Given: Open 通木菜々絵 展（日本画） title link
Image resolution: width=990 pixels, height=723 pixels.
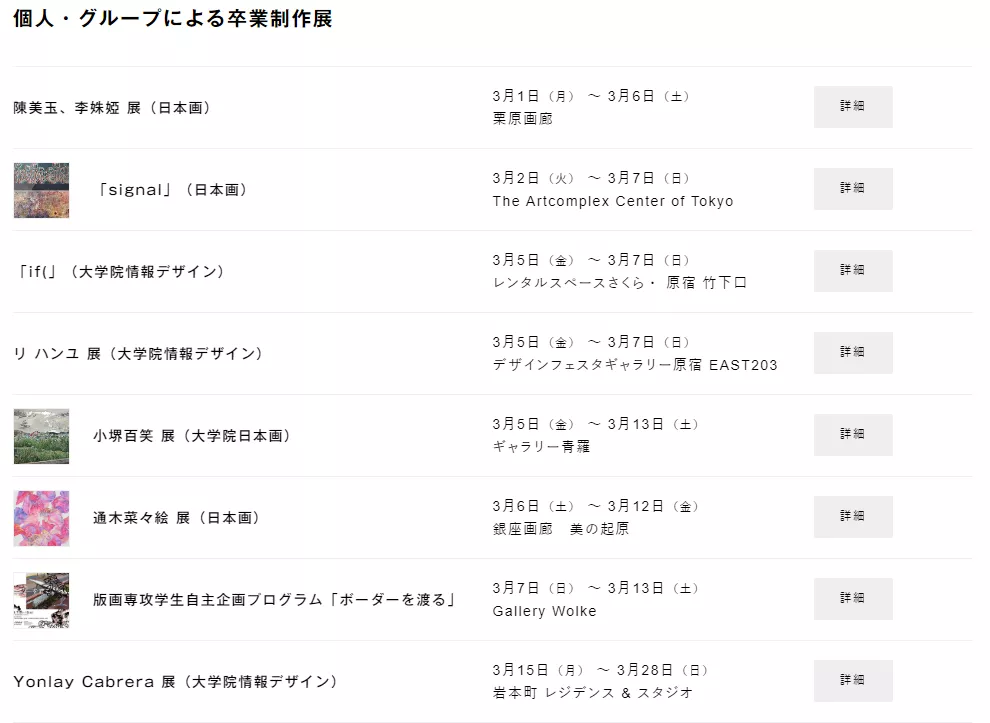Looking at the screenshot, I should [177, 518].
